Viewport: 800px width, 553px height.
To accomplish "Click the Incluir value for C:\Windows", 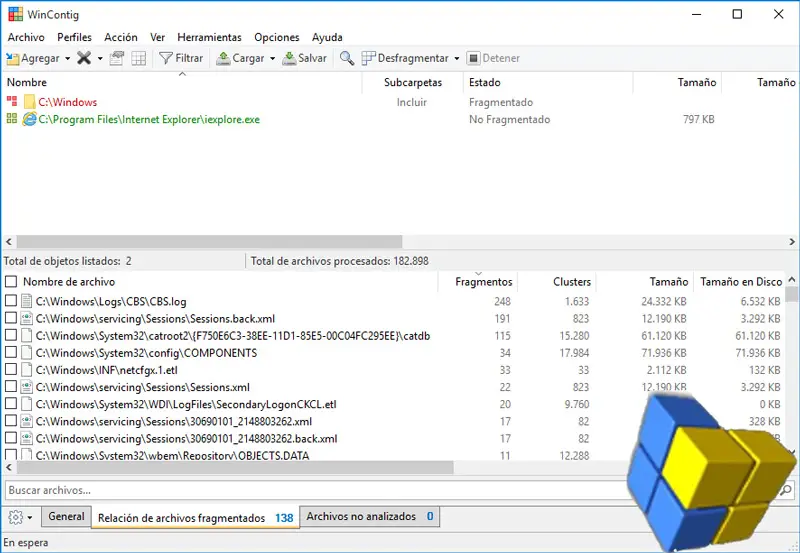I will pos(412,102).
